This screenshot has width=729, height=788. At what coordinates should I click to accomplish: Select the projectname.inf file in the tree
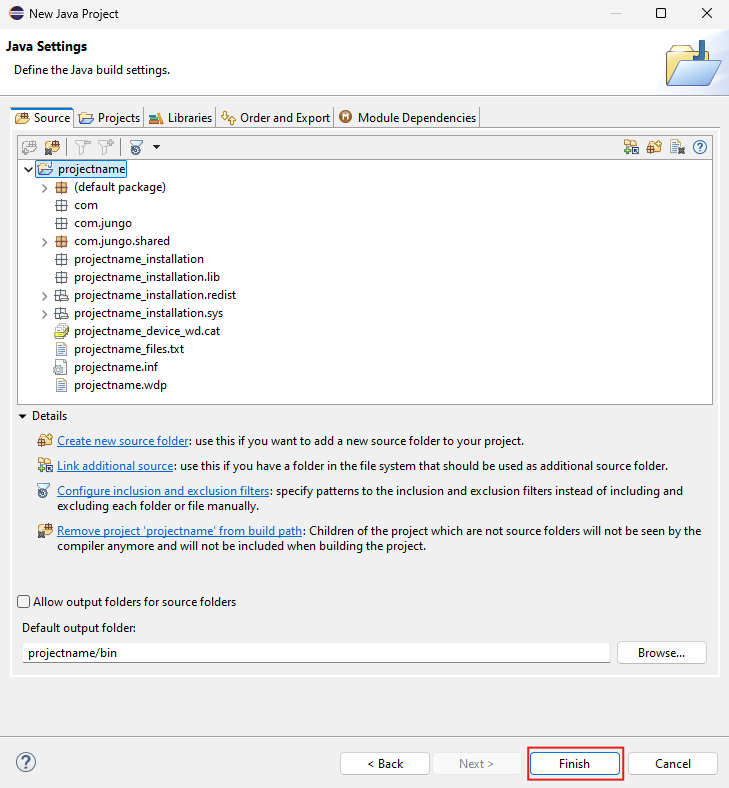pos(116,367)
